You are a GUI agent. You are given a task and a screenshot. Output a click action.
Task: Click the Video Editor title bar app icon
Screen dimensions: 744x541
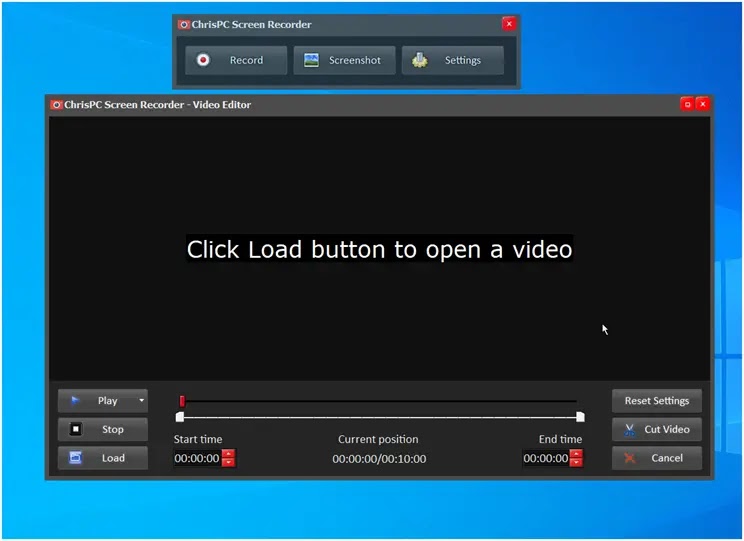[56, 104]
